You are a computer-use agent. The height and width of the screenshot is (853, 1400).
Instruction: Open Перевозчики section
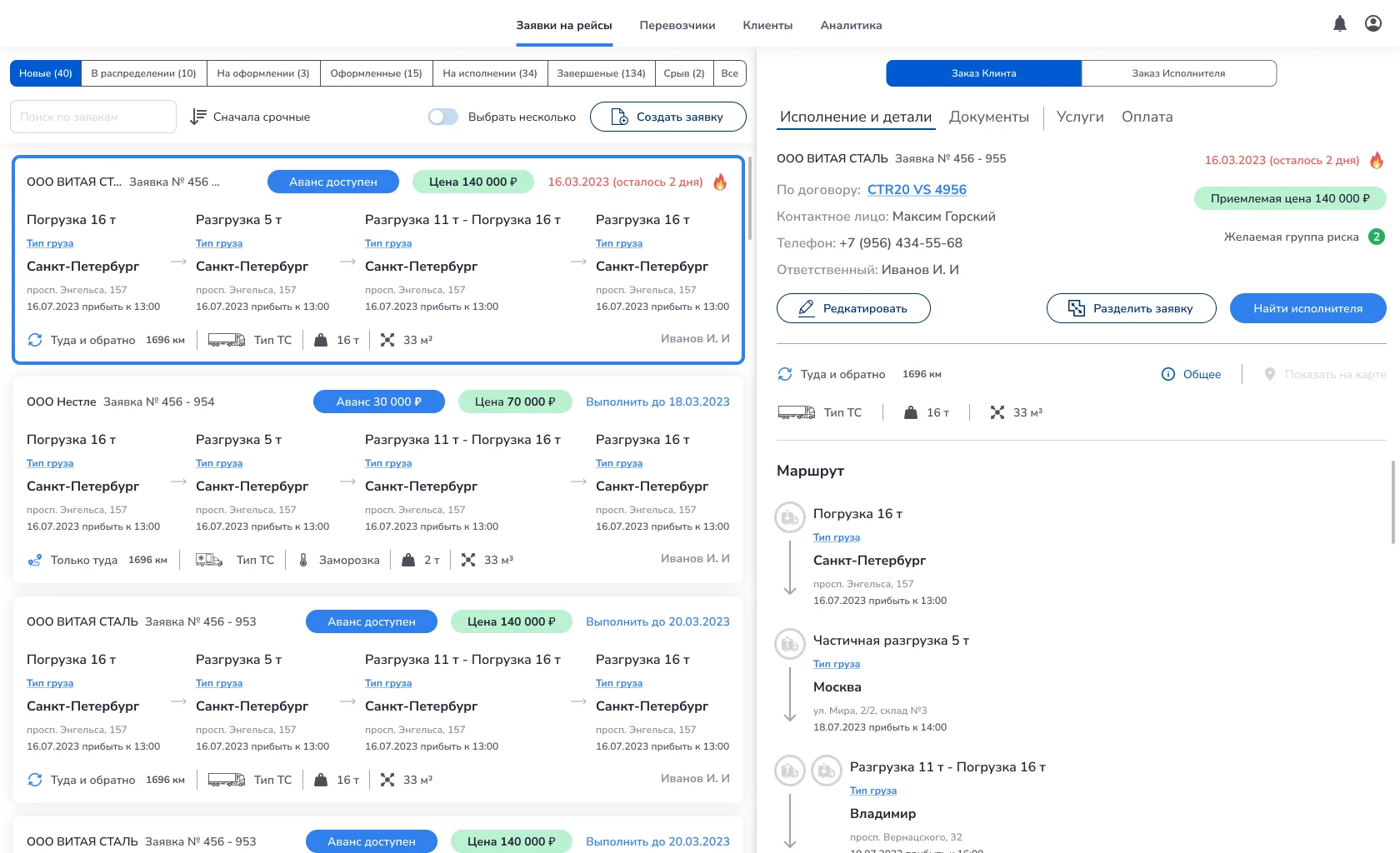click(677, 25)
